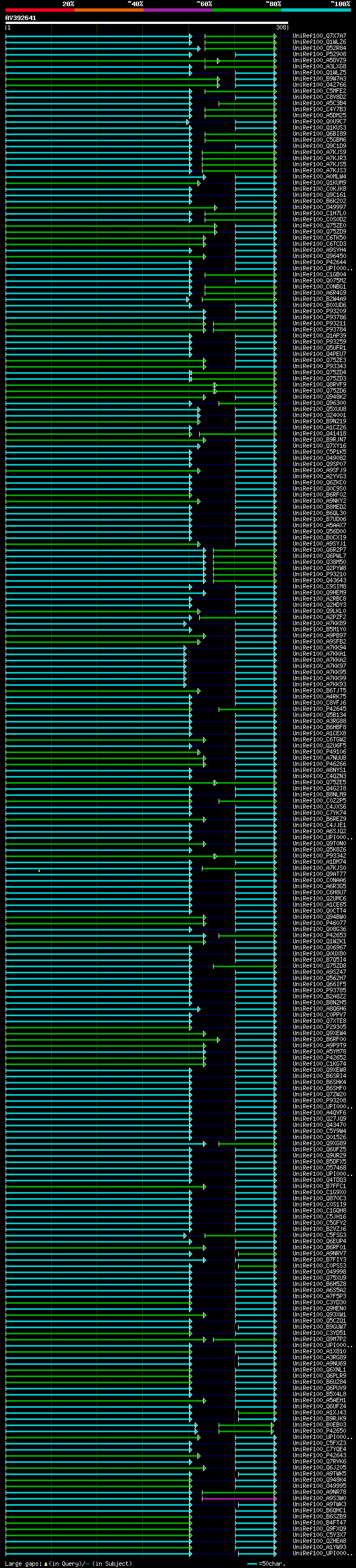Select the UniRef100_C8V8D2 label
Image resolution: width=356 pixels, height=1568 pixels.
[x=319, y=97]
